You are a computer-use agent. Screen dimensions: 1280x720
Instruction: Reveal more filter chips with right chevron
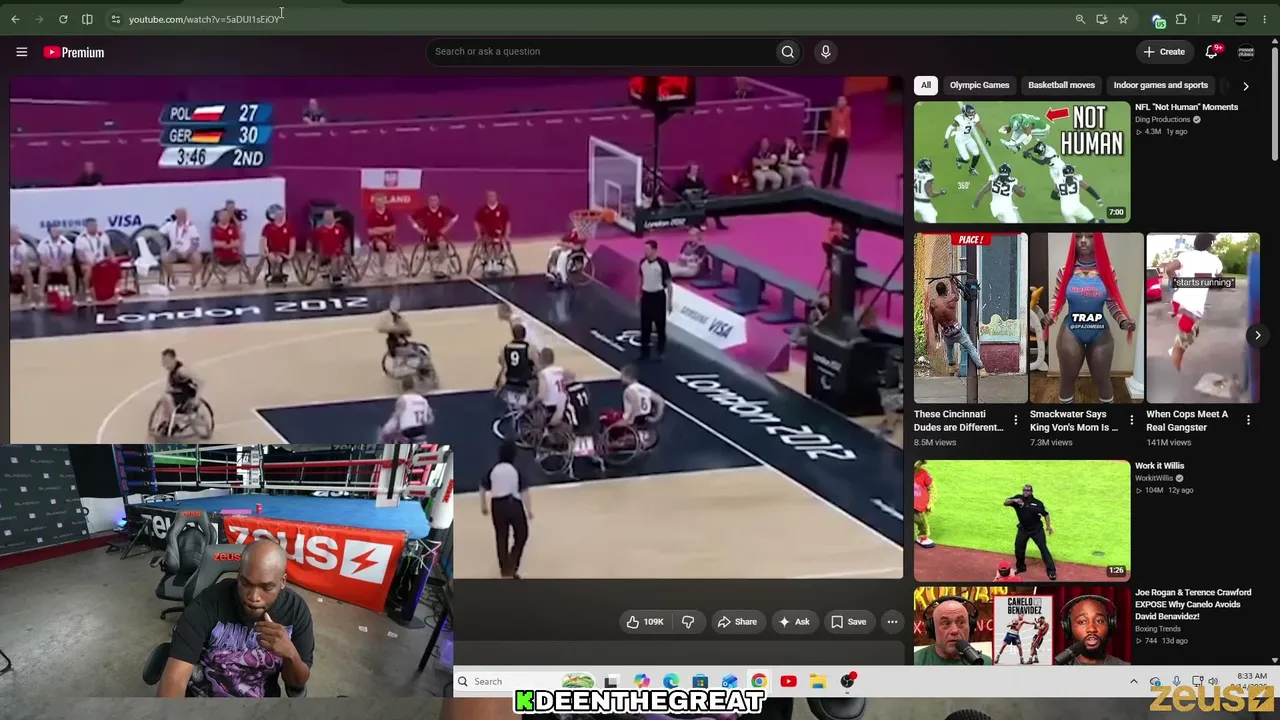(x=1245, y=86)
